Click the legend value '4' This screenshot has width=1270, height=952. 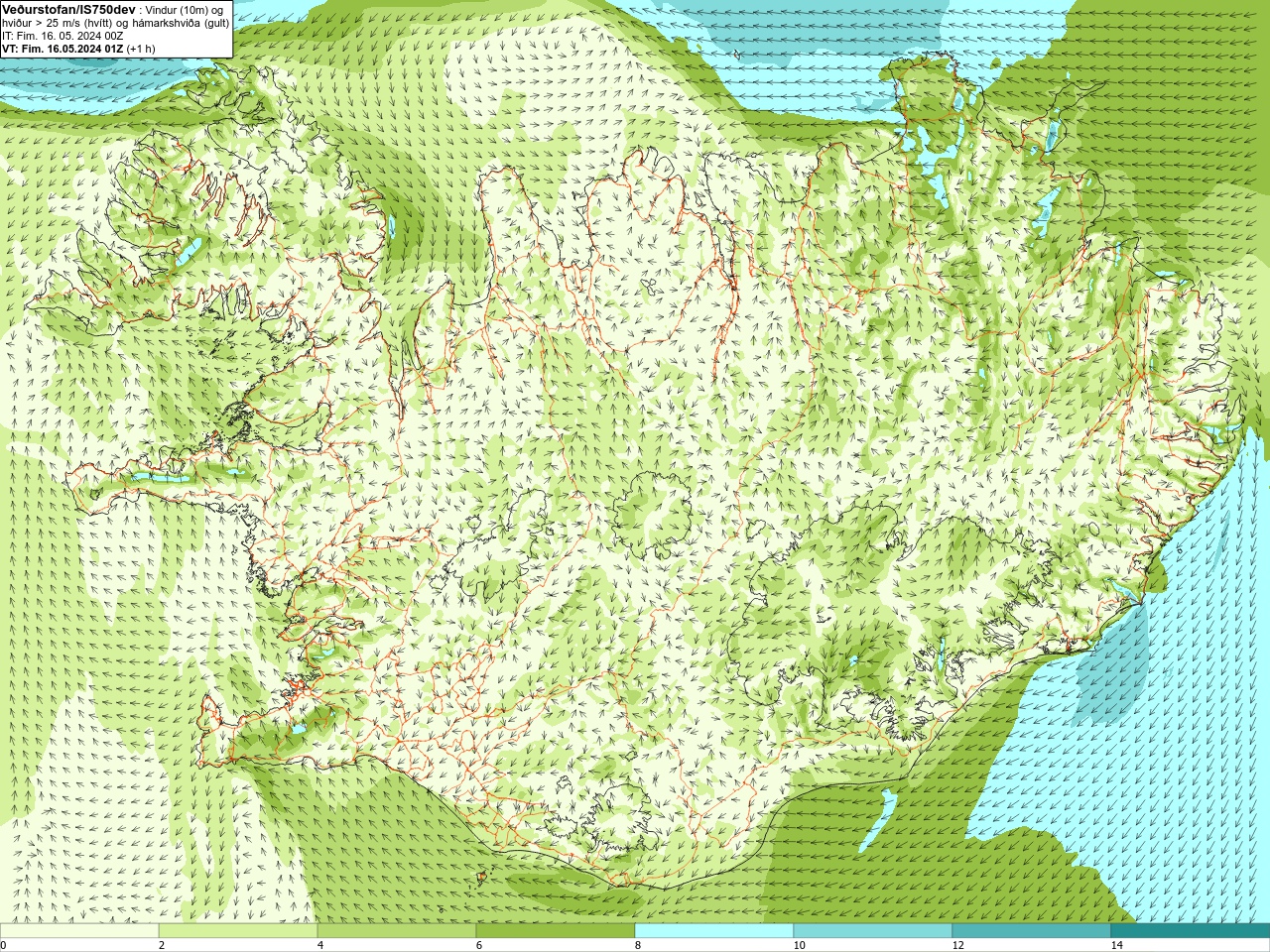[x=319, y=945]
